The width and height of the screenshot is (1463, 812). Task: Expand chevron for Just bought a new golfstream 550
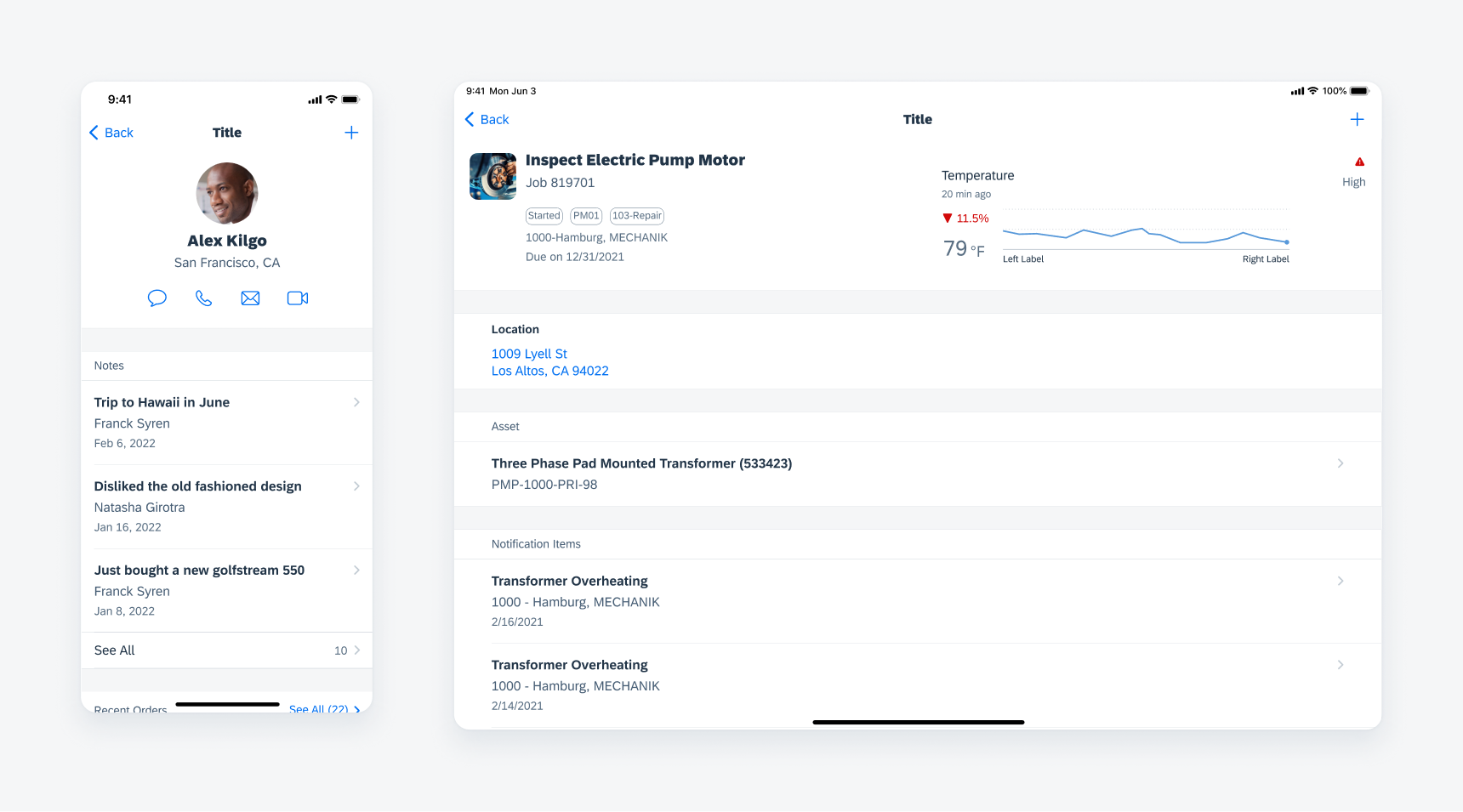coord(356,571)
